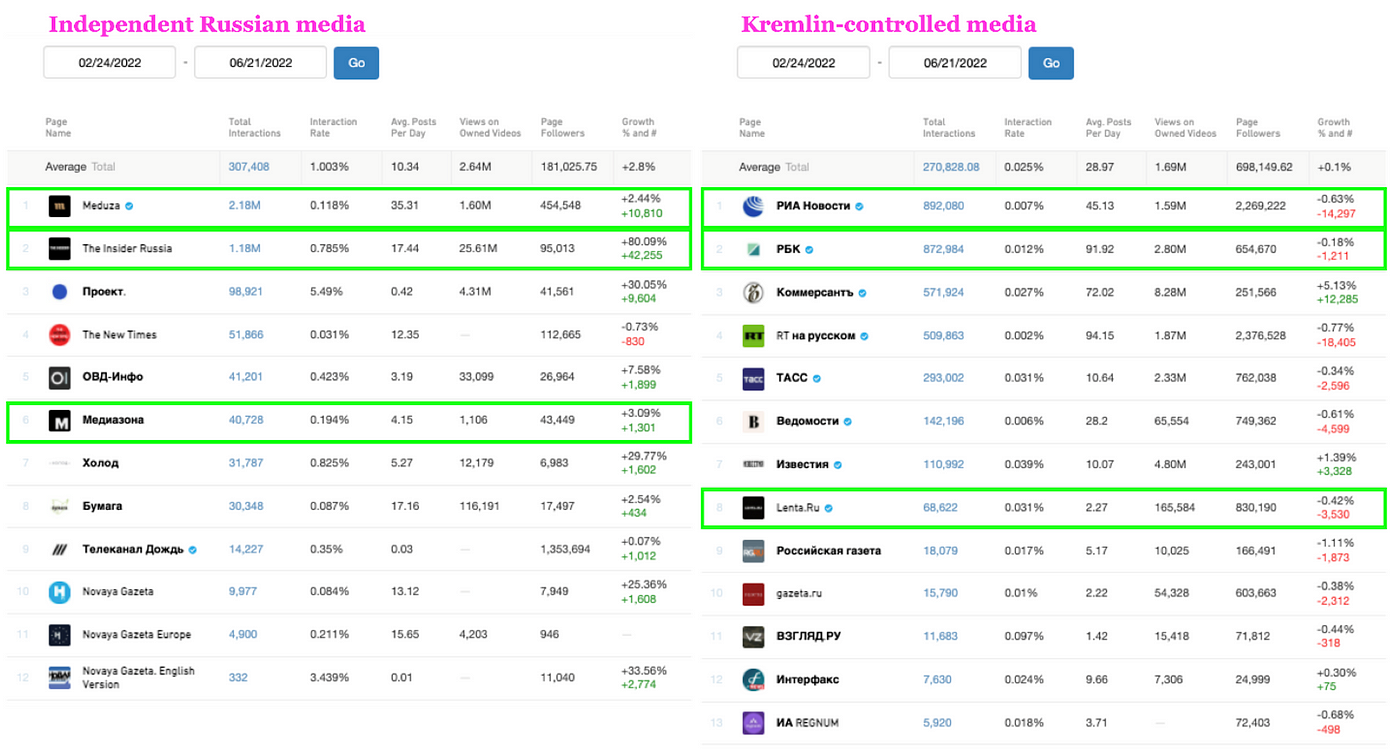Click the 5.49% interaction rate cell
This screenshot has width=1400, height=756.
pos(326,292)
